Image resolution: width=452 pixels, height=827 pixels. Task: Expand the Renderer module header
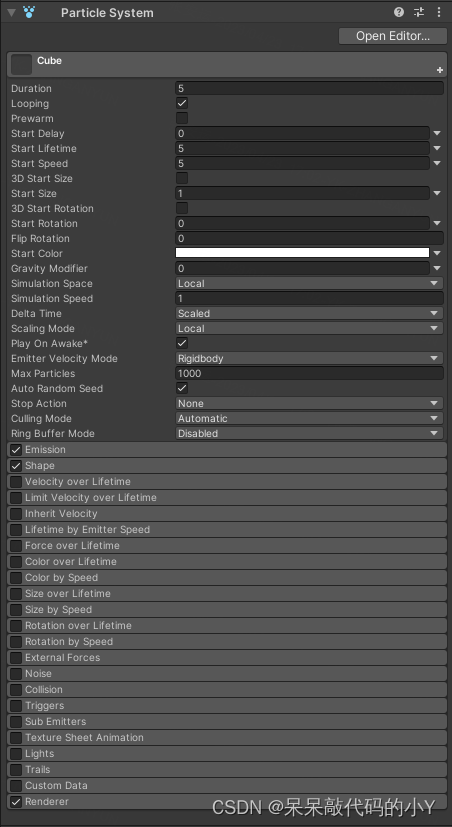coord(227,802)
